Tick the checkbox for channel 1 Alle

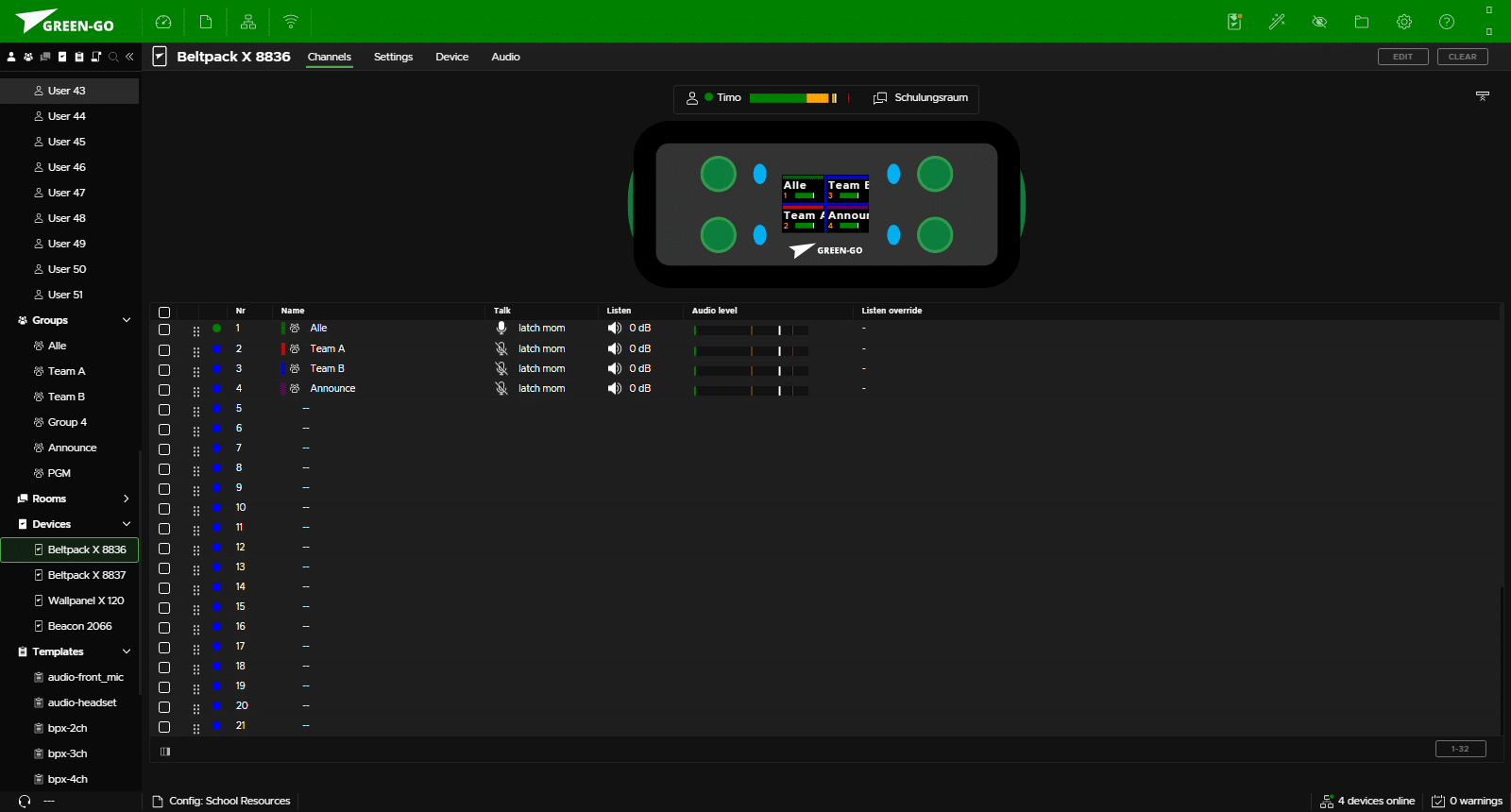(164, 330)
